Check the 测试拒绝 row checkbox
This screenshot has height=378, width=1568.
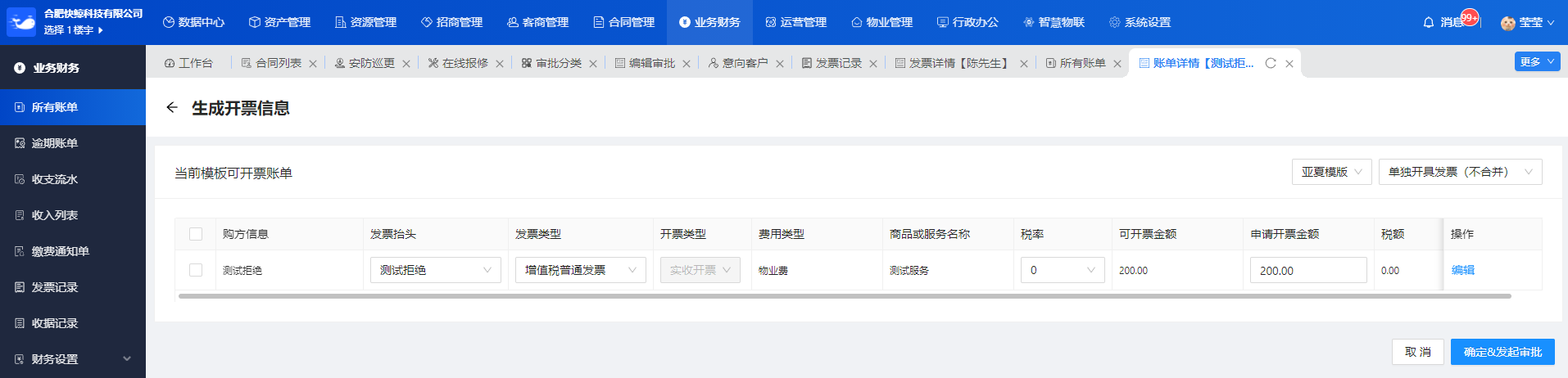tap(196, 270)
